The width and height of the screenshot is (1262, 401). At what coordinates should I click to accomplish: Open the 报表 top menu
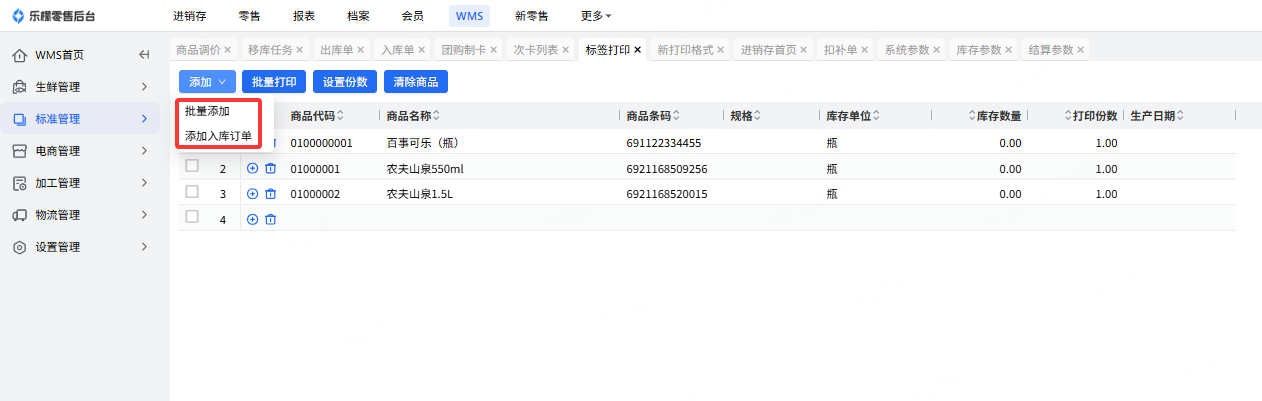[x=304, y=16]
